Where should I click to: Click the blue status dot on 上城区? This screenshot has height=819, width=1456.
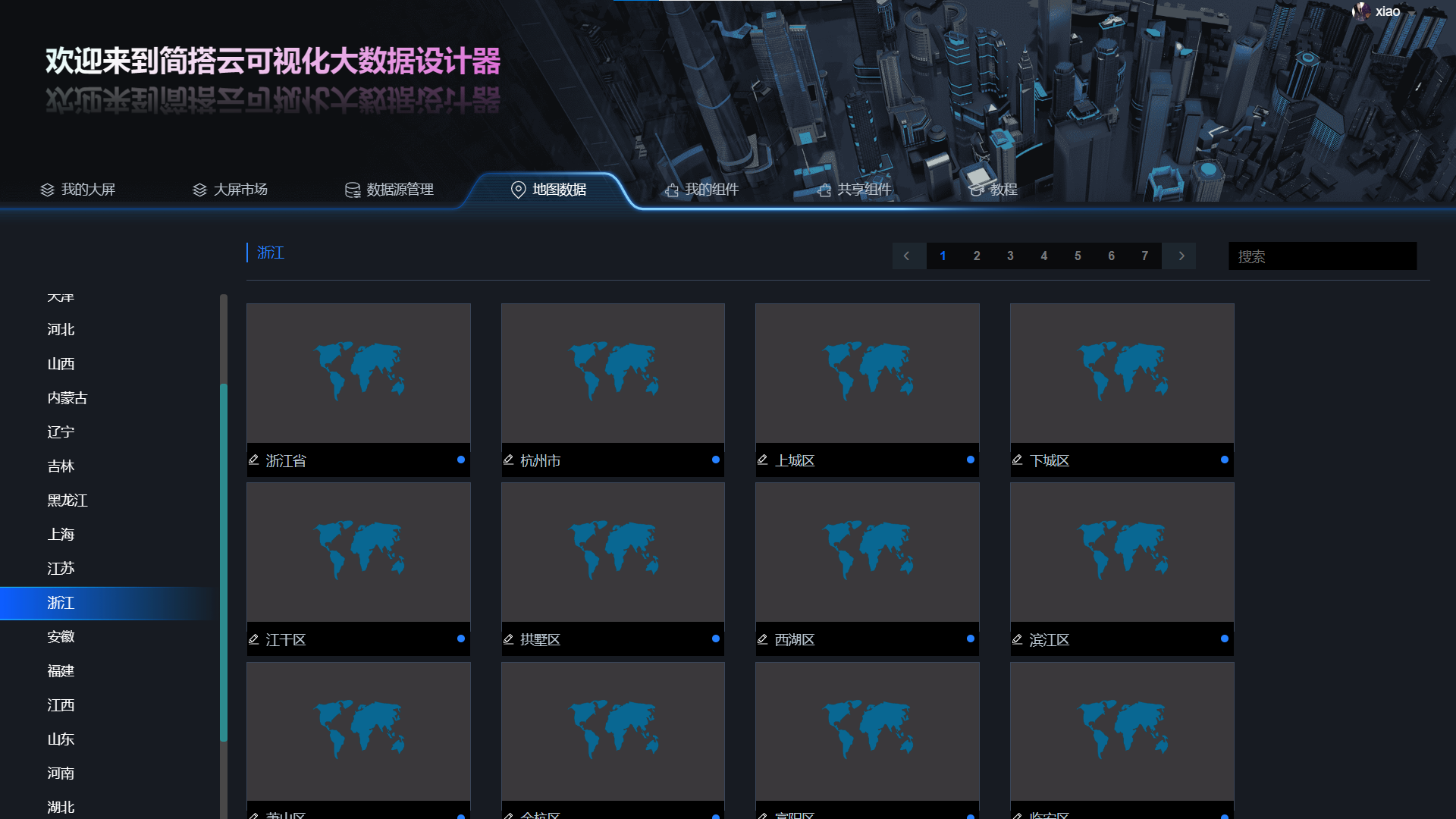tap(970, 460)
